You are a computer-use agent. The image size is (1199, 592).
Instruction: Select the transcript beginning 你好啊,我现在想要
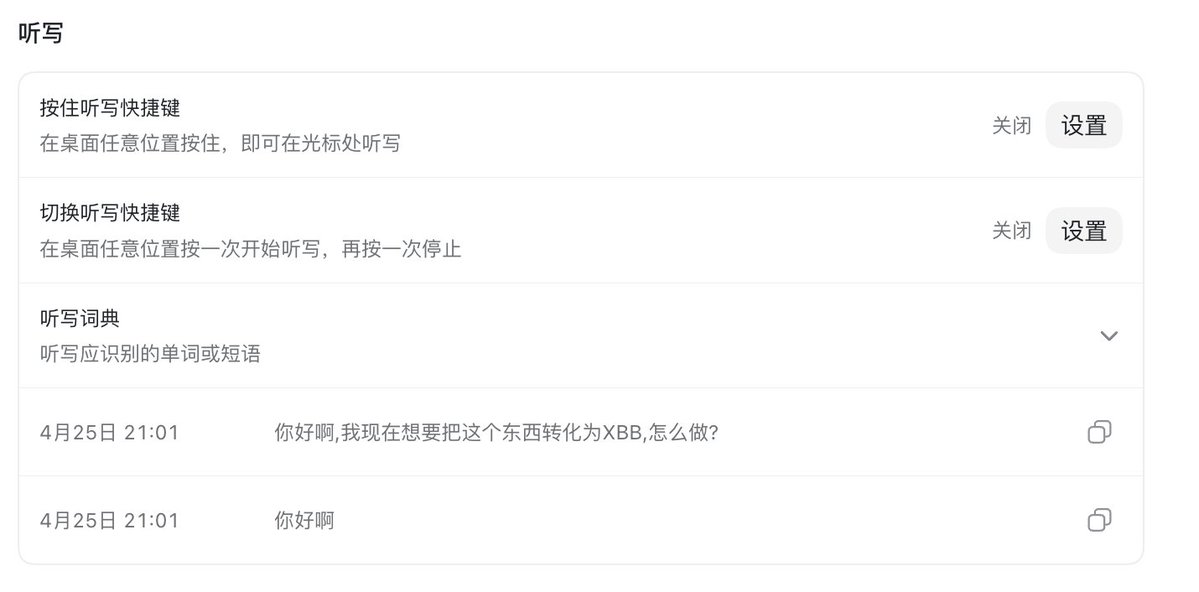(x=496, y=433)
